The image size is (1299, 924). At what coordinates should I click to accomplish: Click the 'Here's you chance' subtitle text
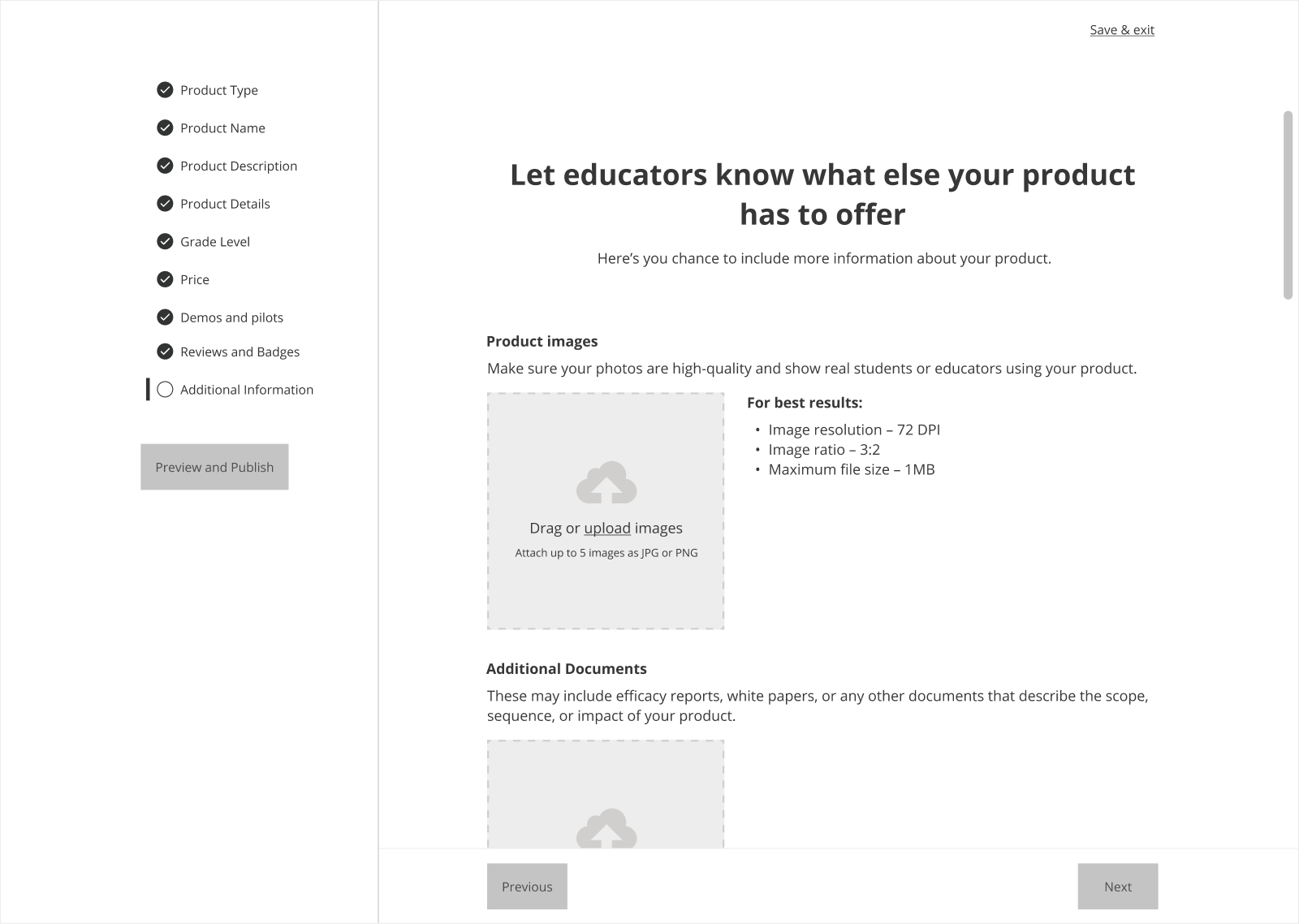point(824,258)
